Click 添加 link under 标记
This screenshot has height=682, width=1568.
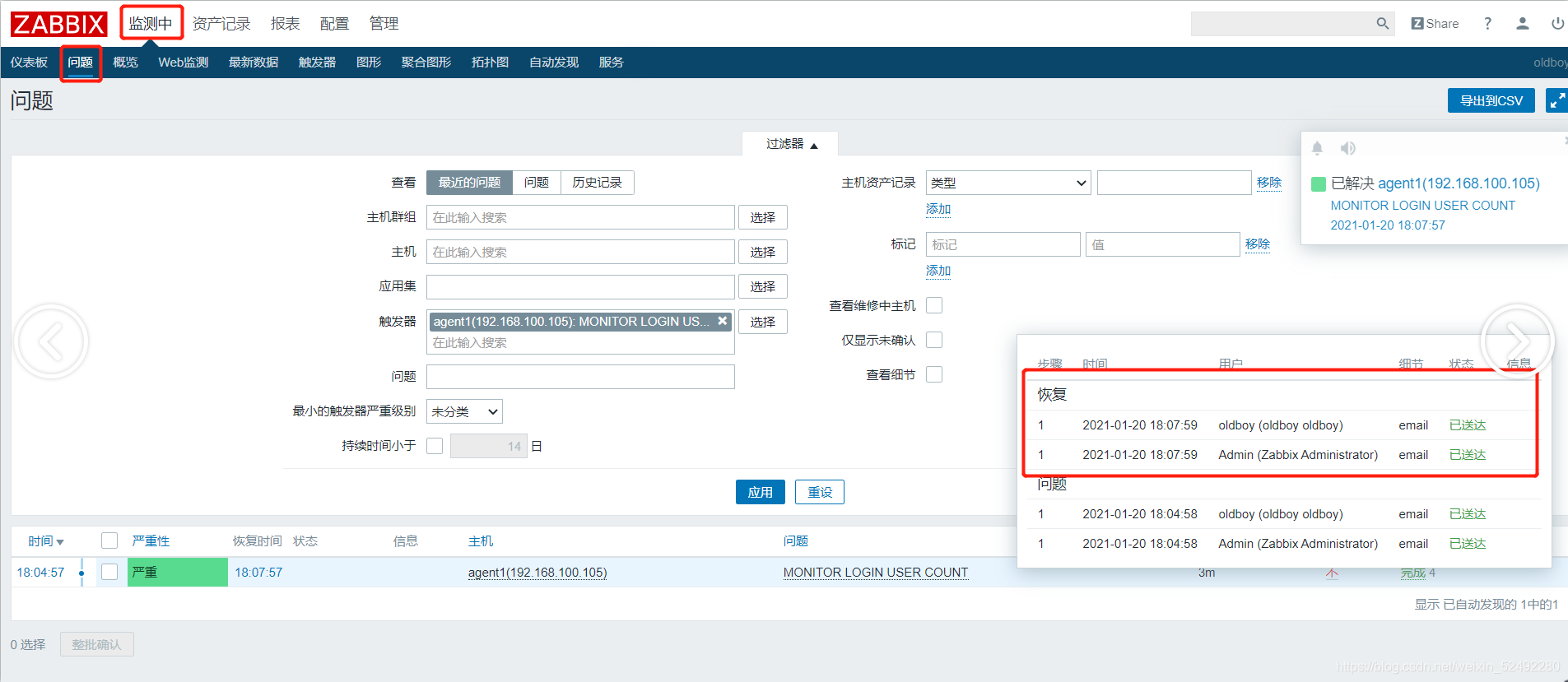[x=938, y=271]
